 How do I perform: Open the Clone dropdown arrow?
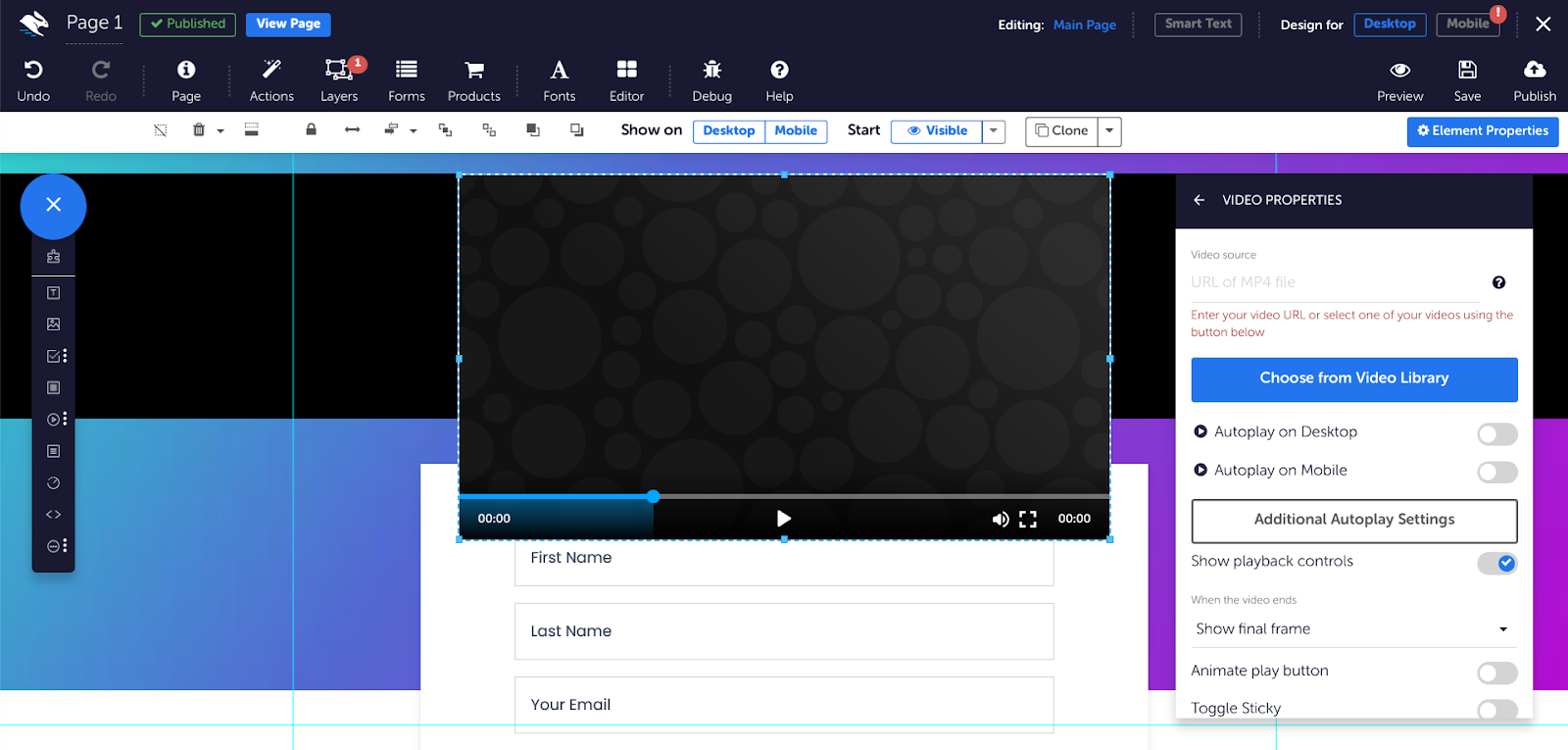pyautogui.click(x=1109, y=131)
